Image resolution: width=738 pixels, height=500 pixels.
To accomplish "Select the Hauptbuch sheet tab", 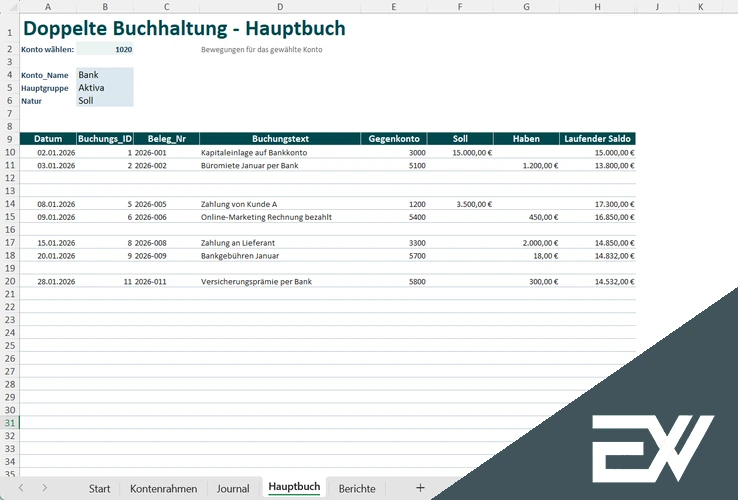I will (294, 487).
